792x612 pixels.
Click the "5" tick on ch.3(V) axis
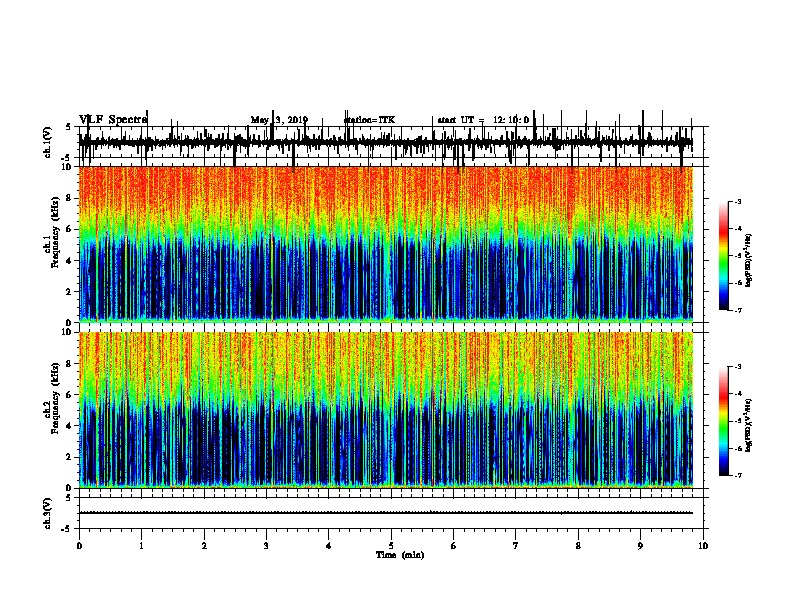click(68, 498)
